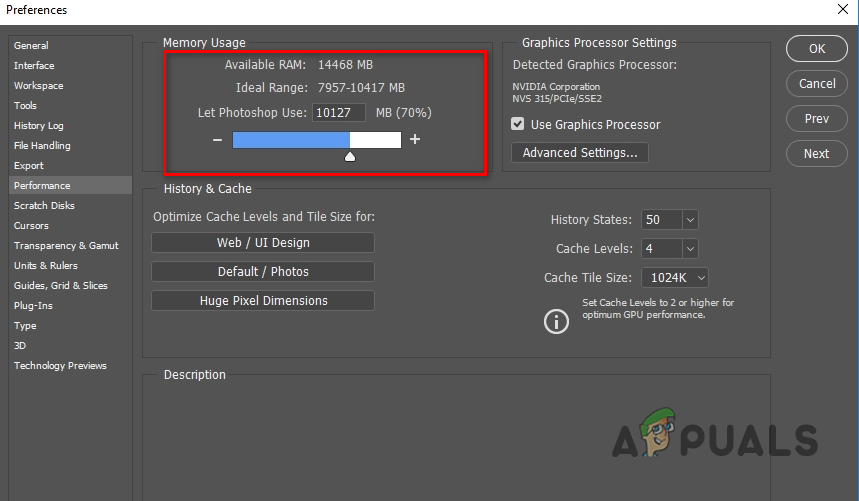Click the memory slider triangle handle
Viewport: 859px width, 501px height.
[350, 157]
